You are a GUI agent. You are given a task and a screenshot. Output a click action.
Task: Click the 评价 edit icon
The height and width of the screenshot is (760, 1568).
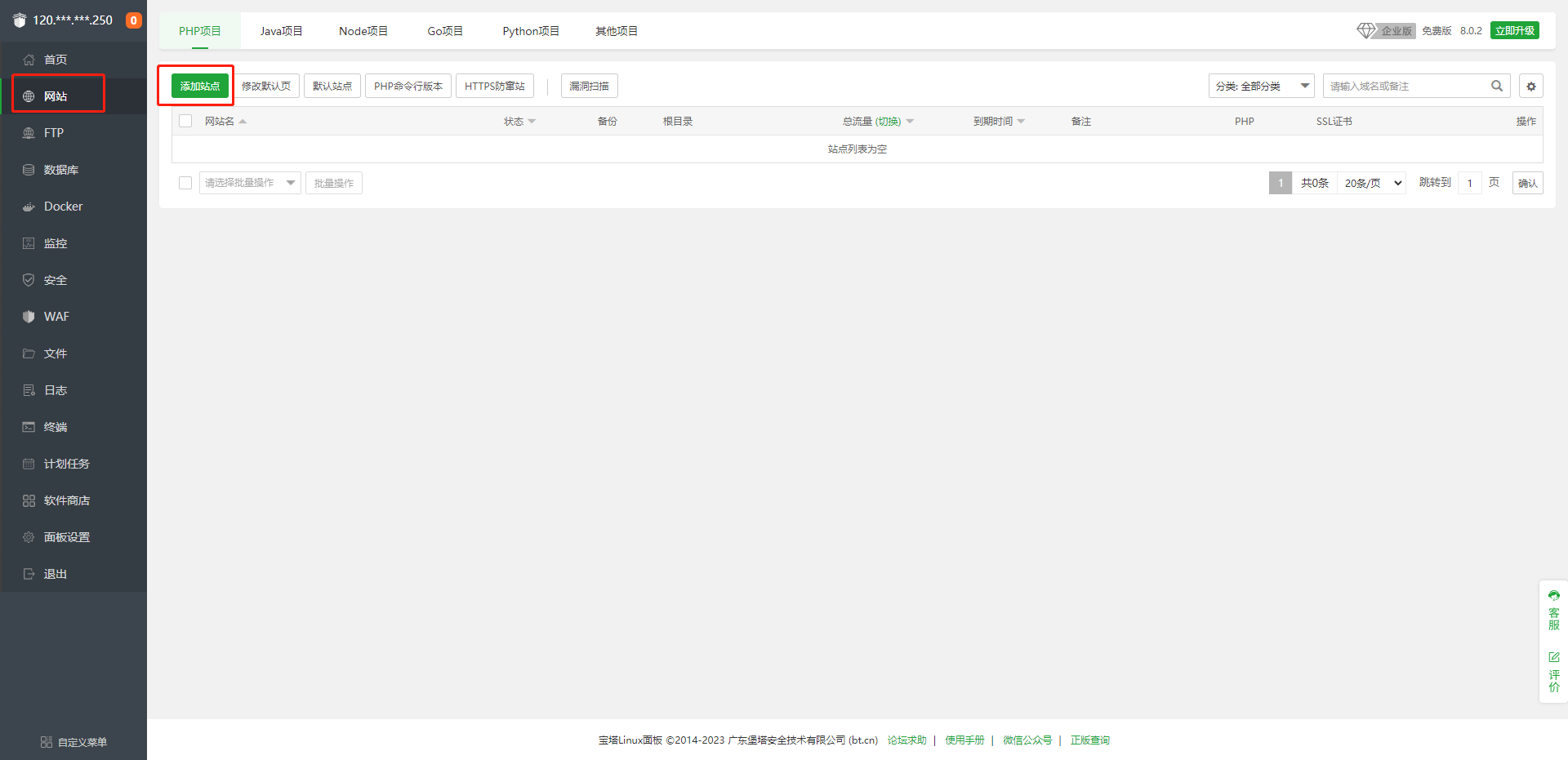click(x=1554, y=657)
